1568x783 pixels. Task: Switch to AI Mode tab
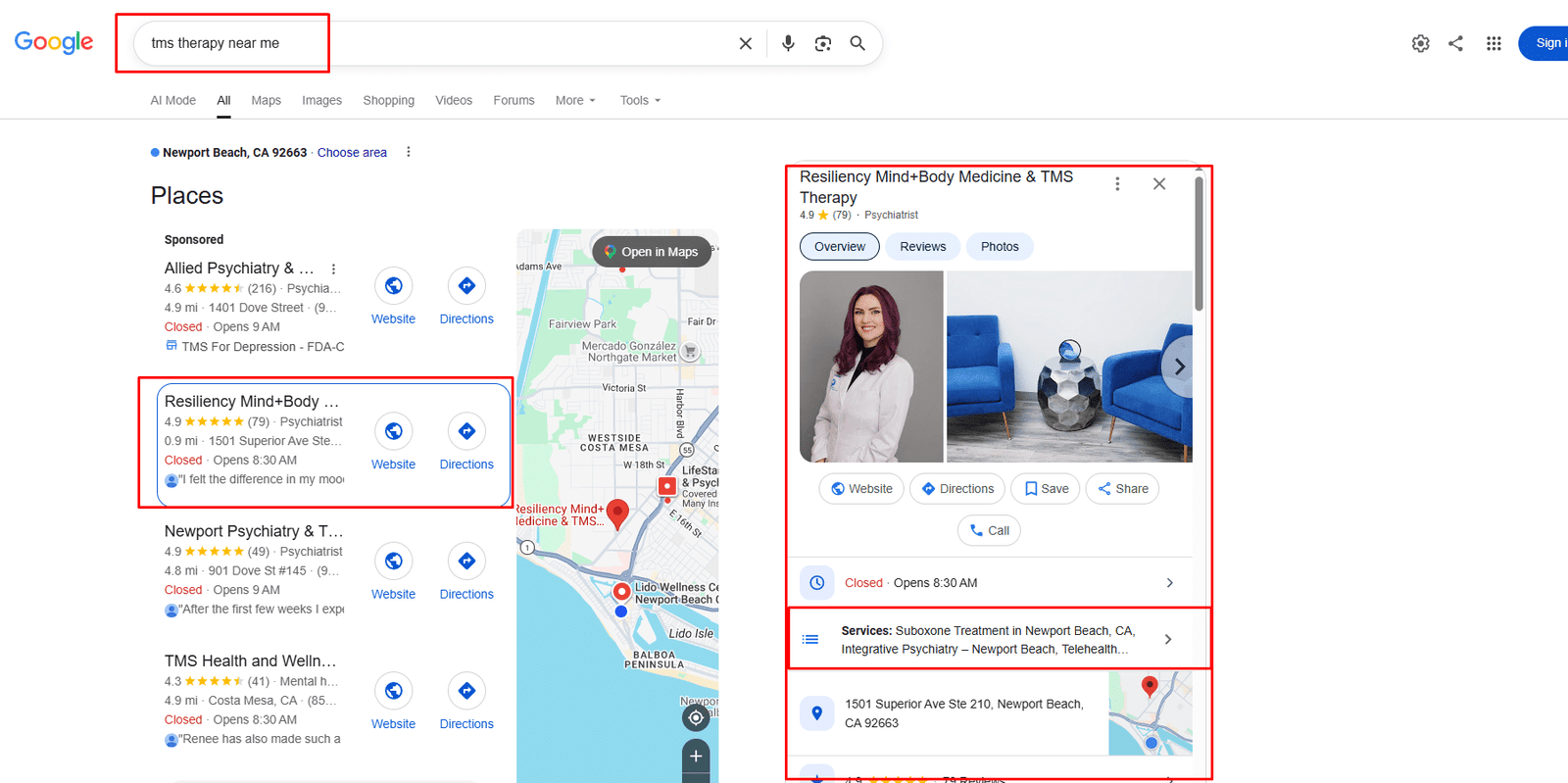pos(173,100)
